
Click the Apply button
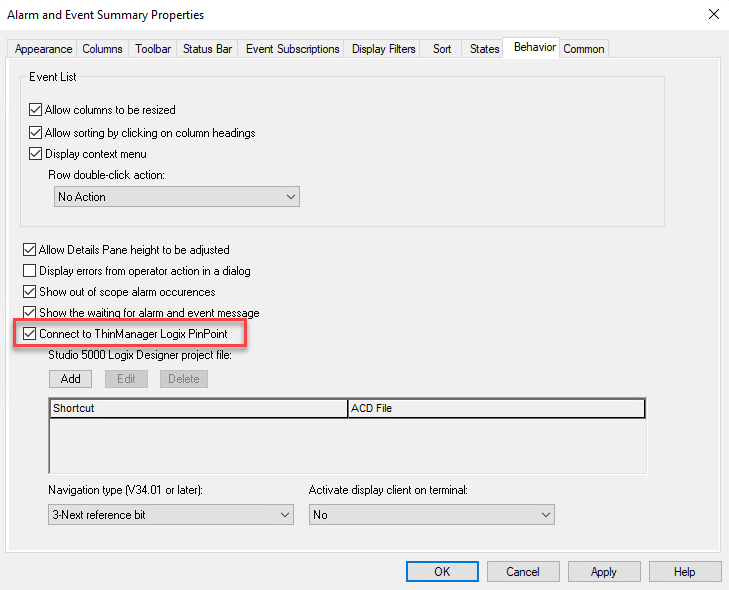tap(604, 571)
